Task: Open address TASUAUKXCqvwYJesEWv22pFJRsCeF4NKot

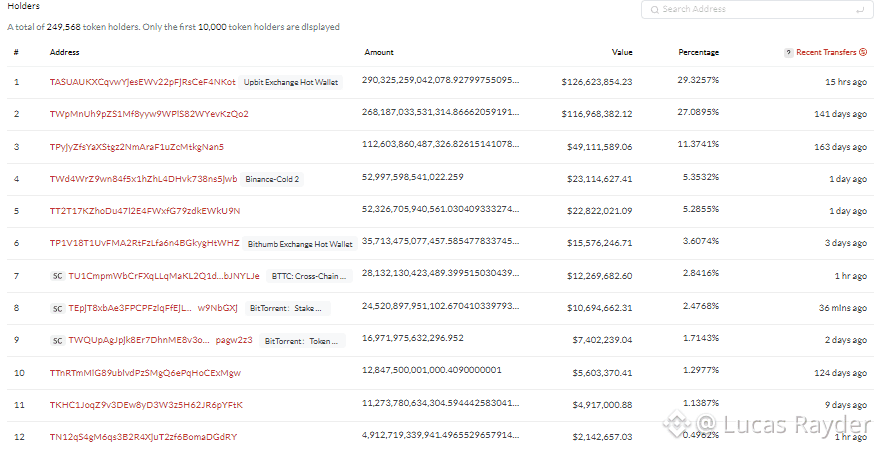Action: [x=142, y=82]
